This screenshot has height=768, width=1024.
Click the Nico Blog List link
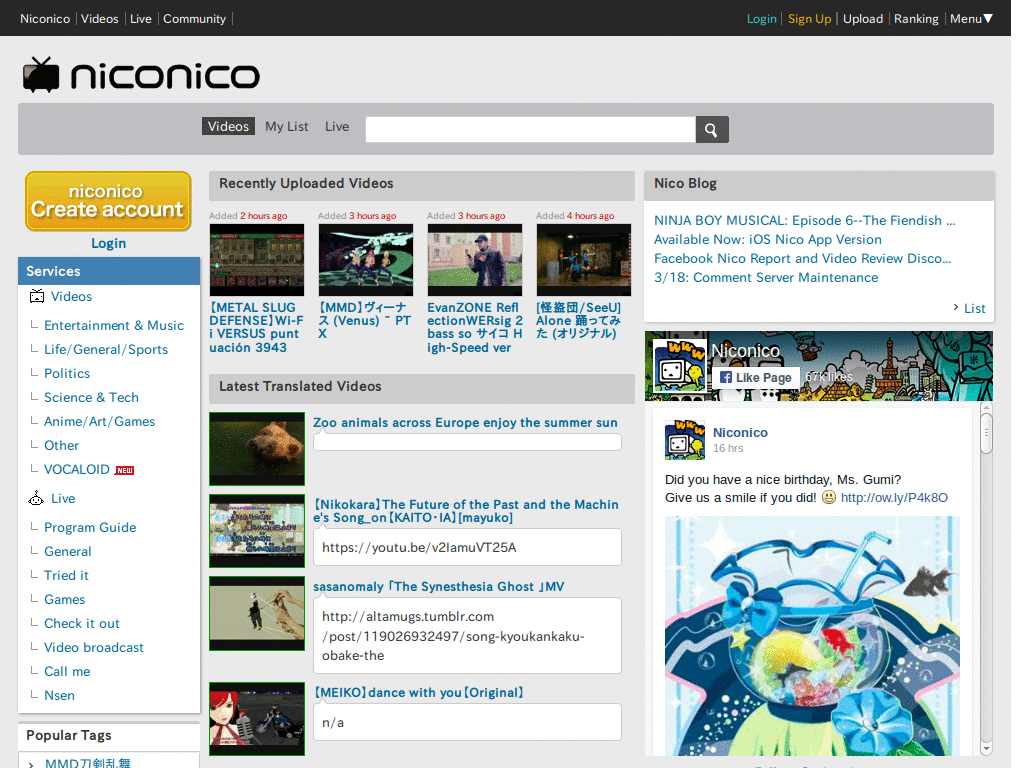tap(974, 308)
